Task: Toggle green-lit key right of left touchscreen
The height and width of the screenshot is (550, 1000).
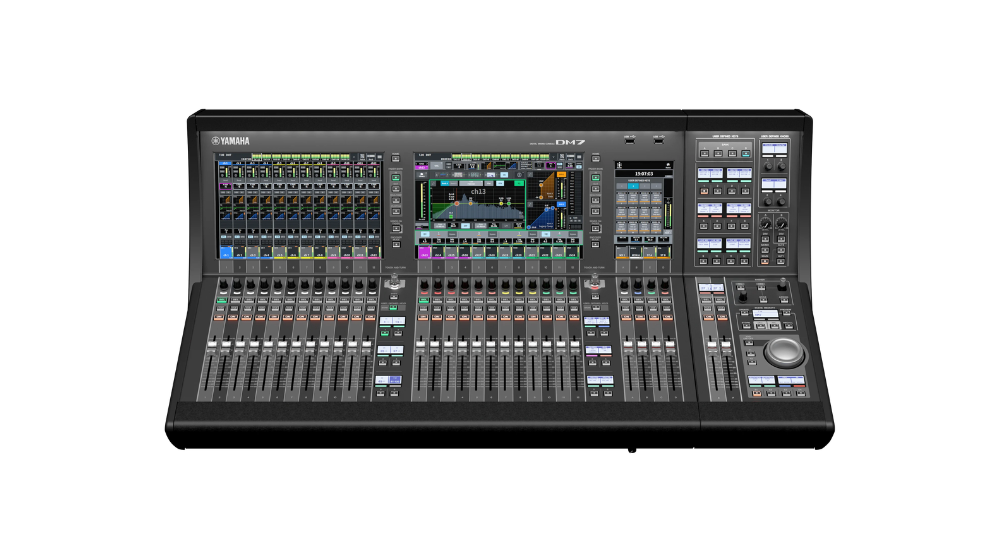Action: [395, 177]
